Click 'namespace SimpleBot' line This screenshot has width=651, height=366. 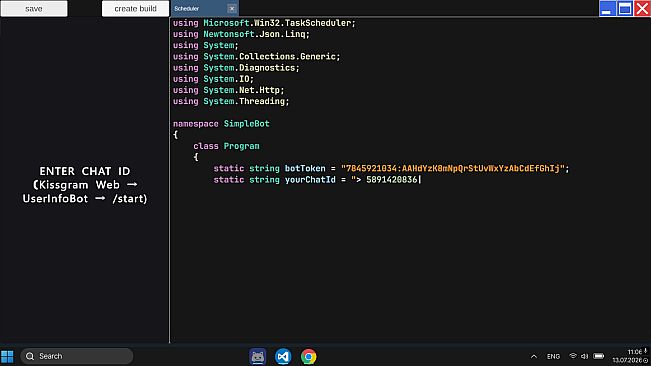pyautogui.click(x=221, y=124)
